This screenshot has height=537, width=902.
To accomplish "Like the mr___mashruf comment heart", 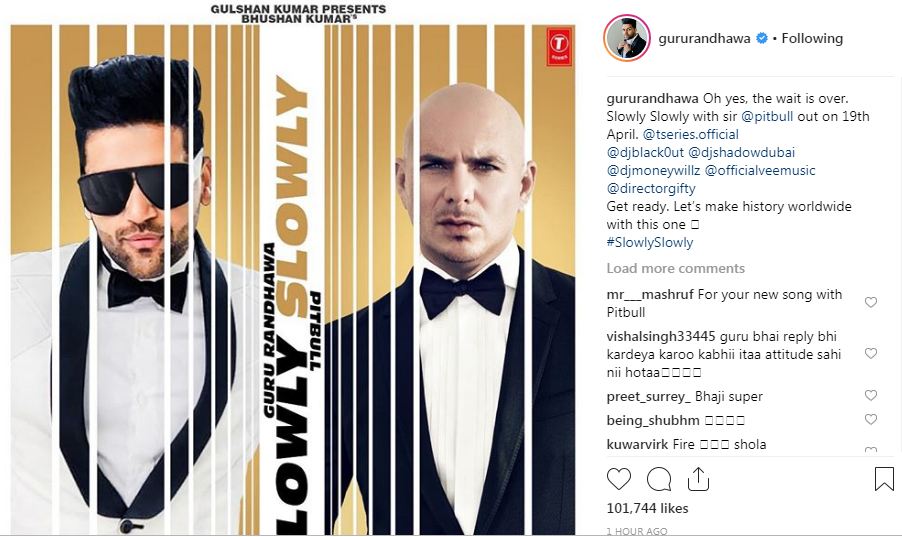I will 871,302.
